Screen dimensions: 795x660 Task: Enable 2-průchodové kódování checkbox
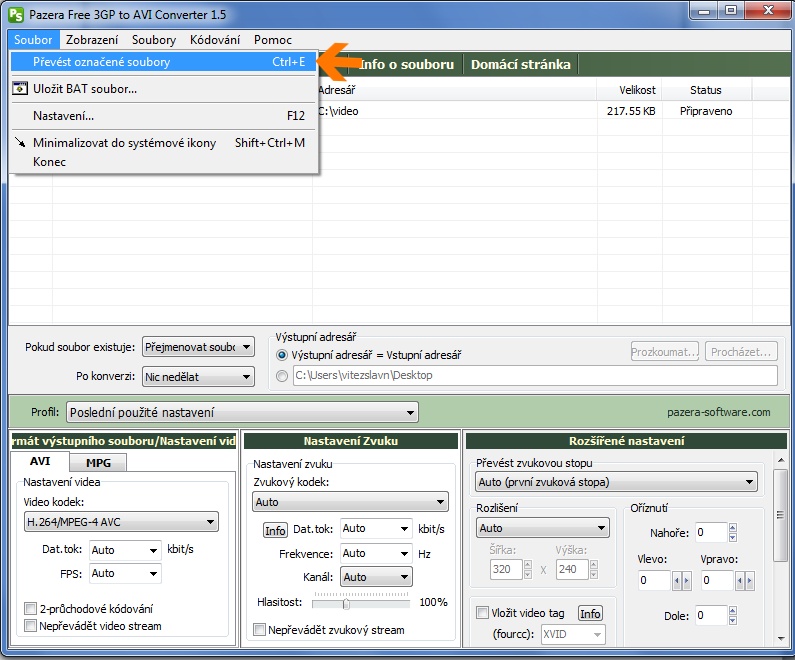coord(30,608)
